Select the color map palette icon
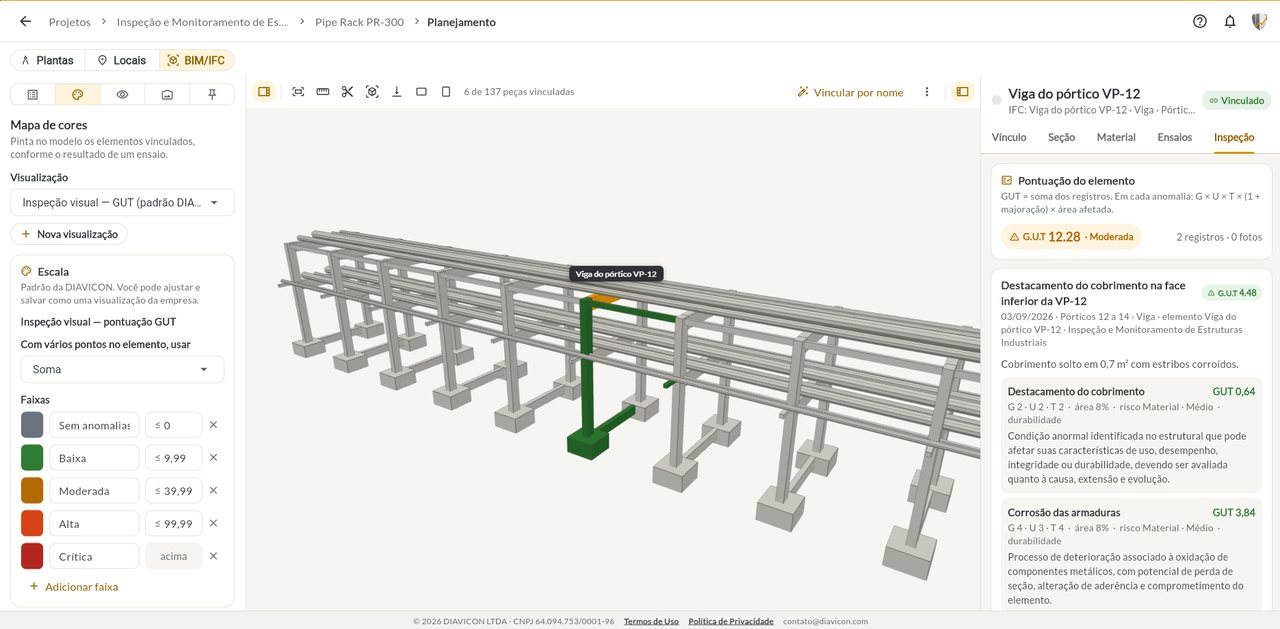This screenshot has width=1280, height=629. click(x=77, y=94)
